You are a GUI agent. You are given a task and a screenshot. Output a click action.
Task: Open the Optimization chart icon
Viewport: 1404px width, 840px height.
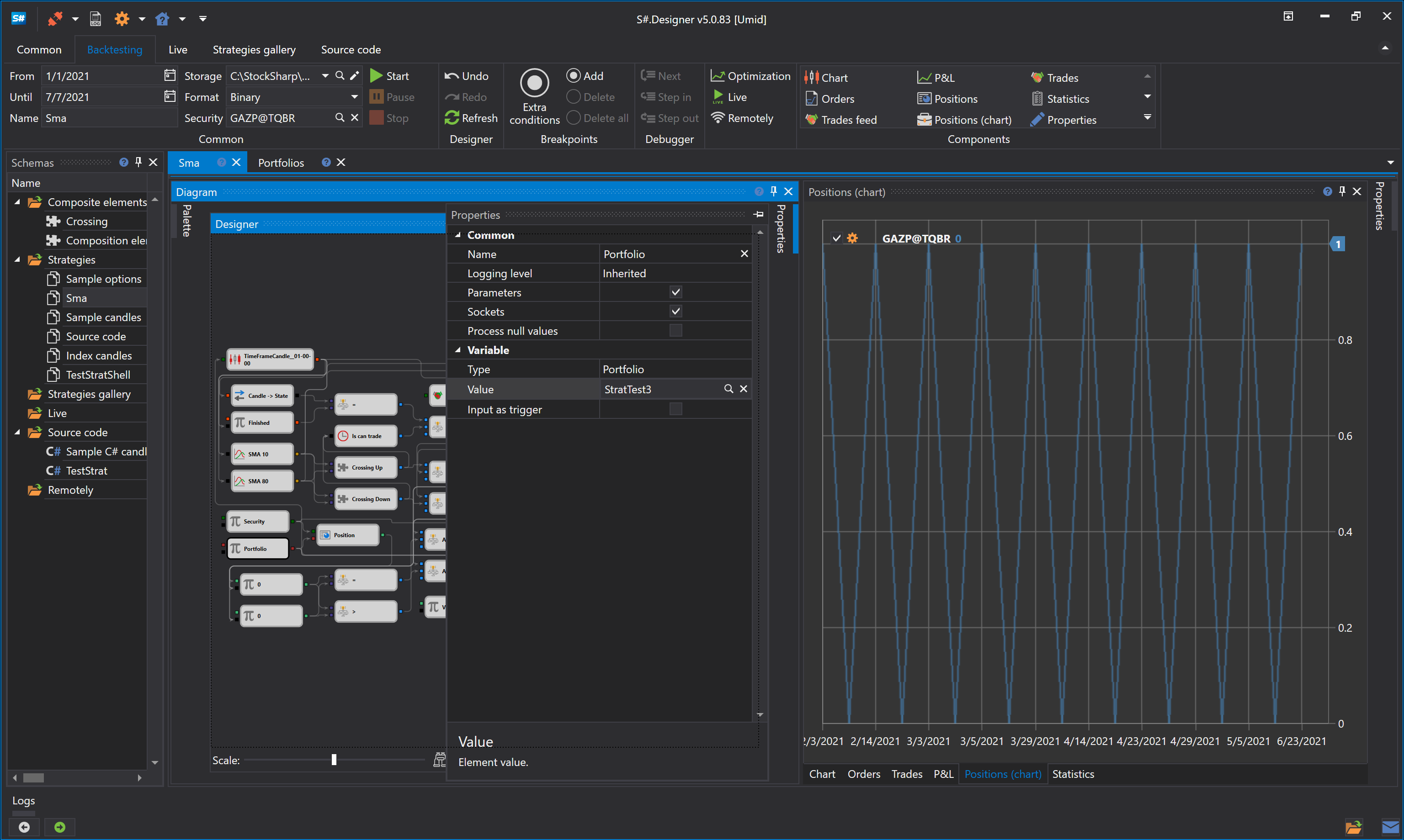(x=718, y=76)
